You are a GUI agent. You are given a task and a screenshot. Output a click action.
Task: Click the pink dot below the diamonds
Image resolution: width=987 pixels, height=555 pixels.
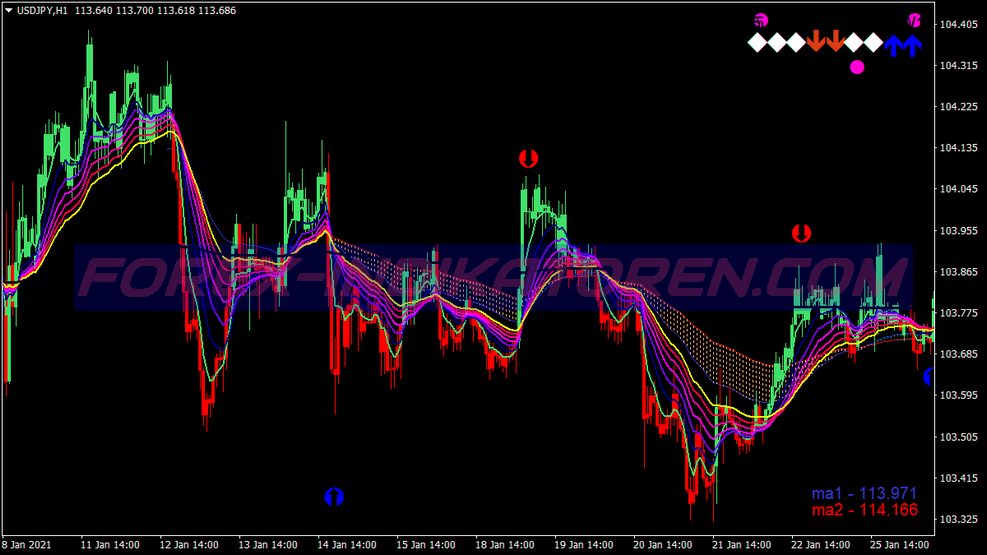click(856, 67)
